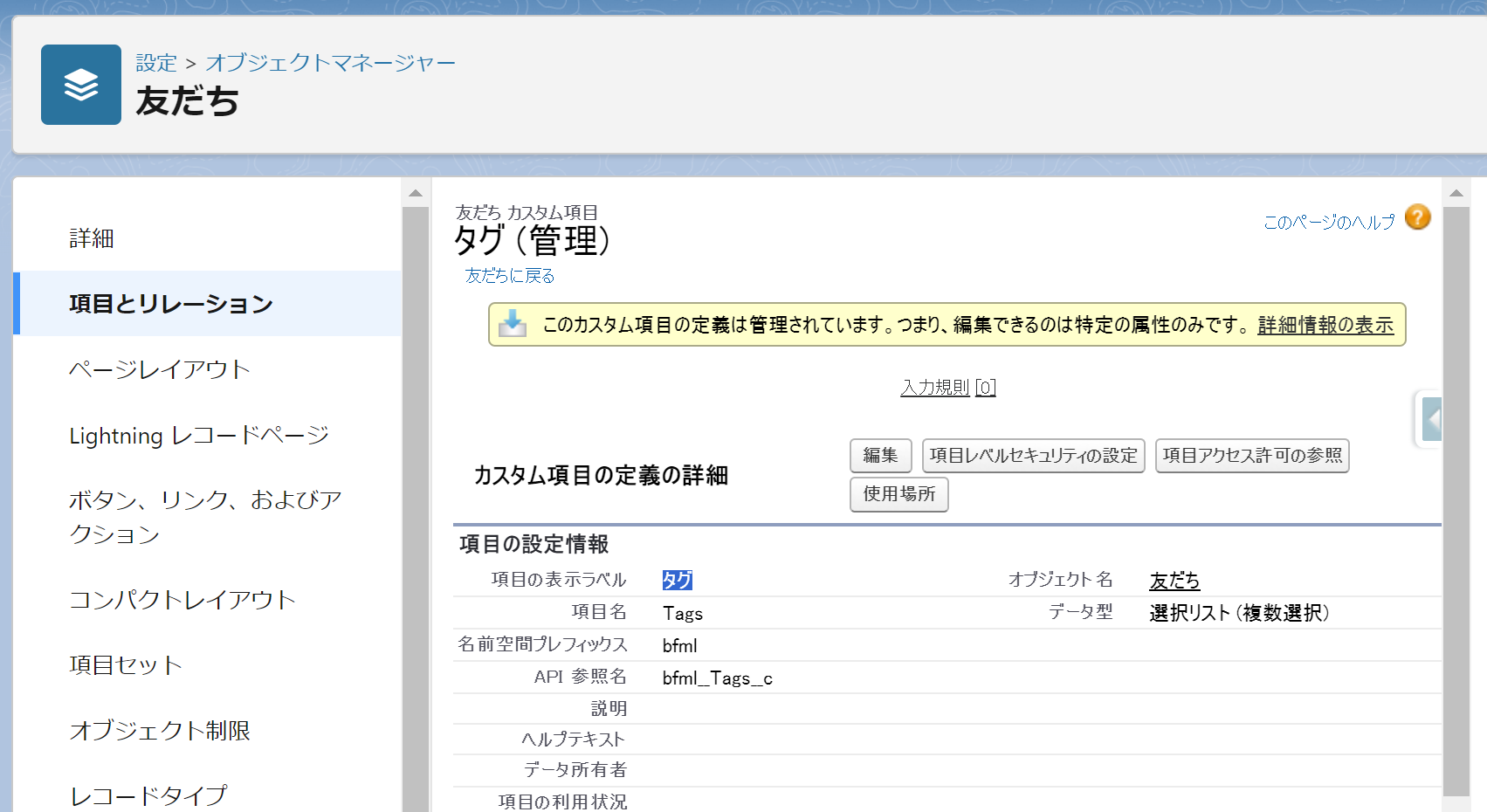
Task: Select 詳細 in the sidebar
Action: click(x=92, y=238)
